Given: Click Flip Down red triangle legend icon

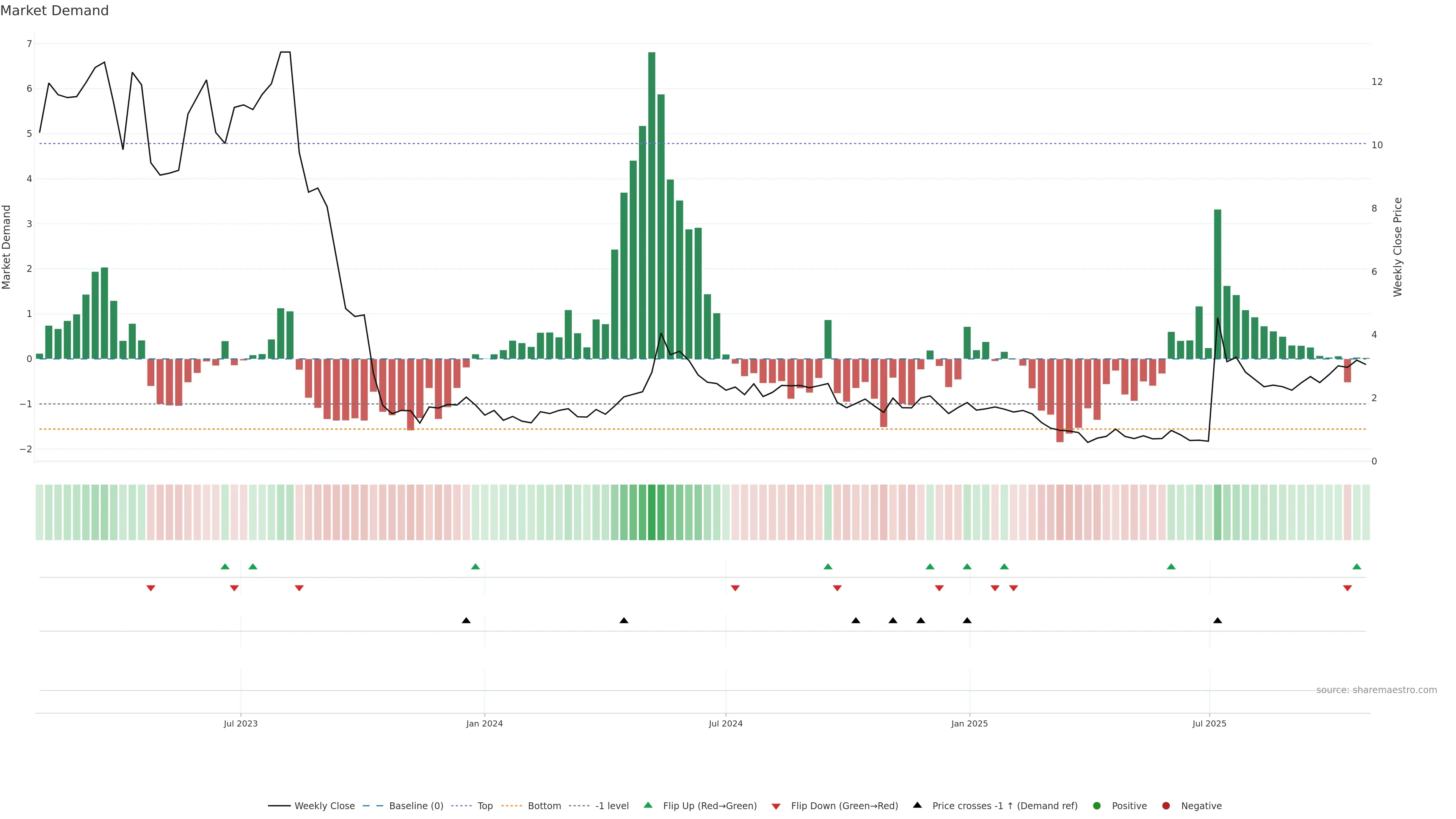Looking at the screenshot, I should point(776,806).
